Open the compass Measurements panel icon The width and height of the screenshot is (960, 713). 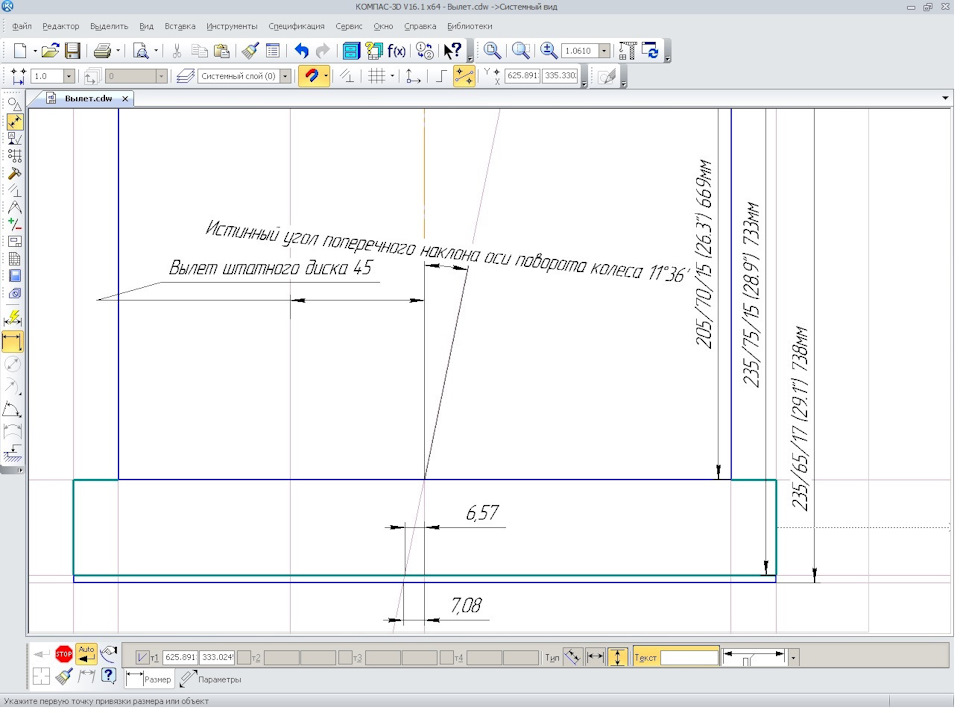coord(14,207)
